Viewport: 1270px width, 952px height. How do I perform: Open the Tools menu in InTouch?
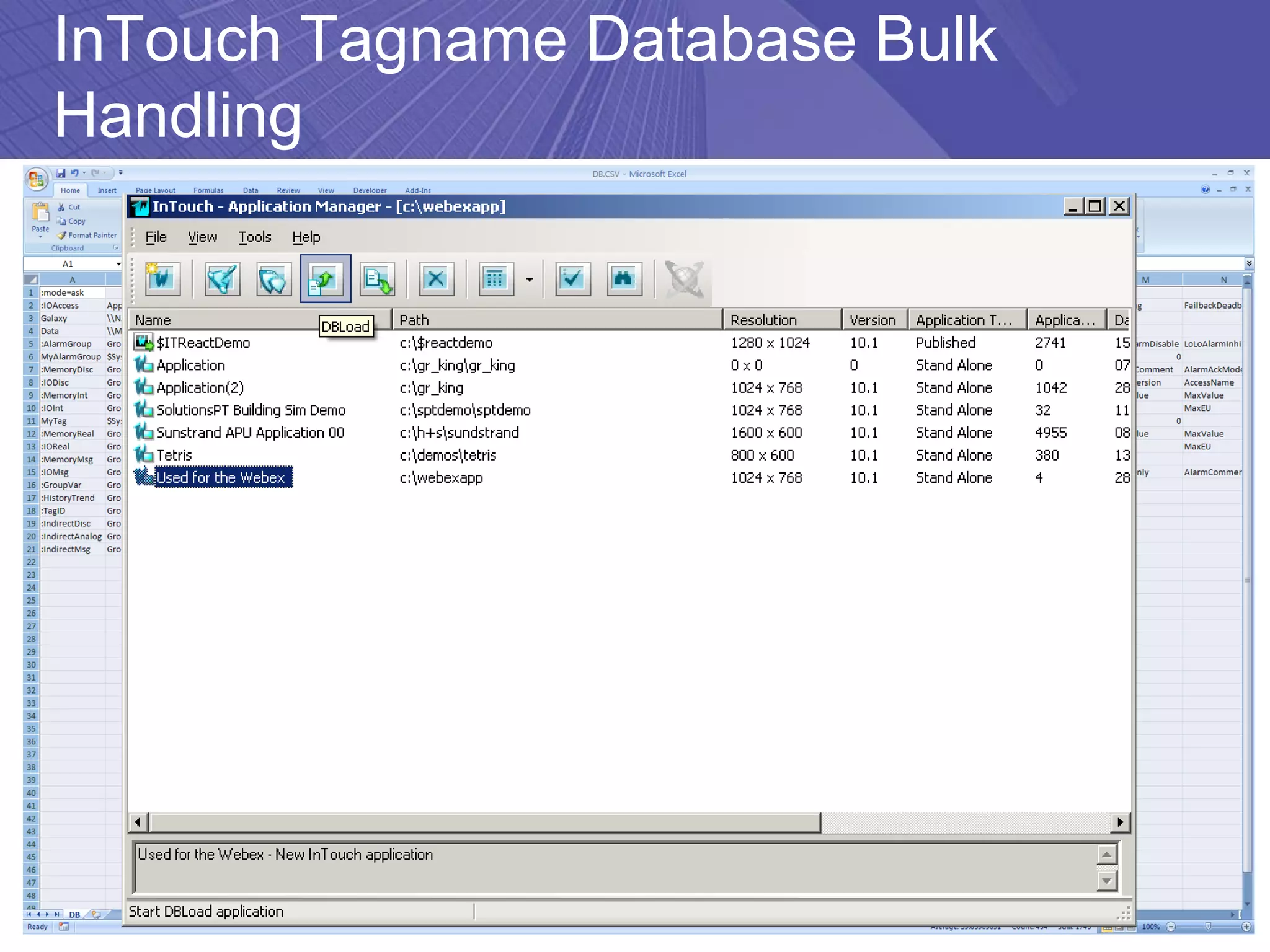[x=255, y=237]
